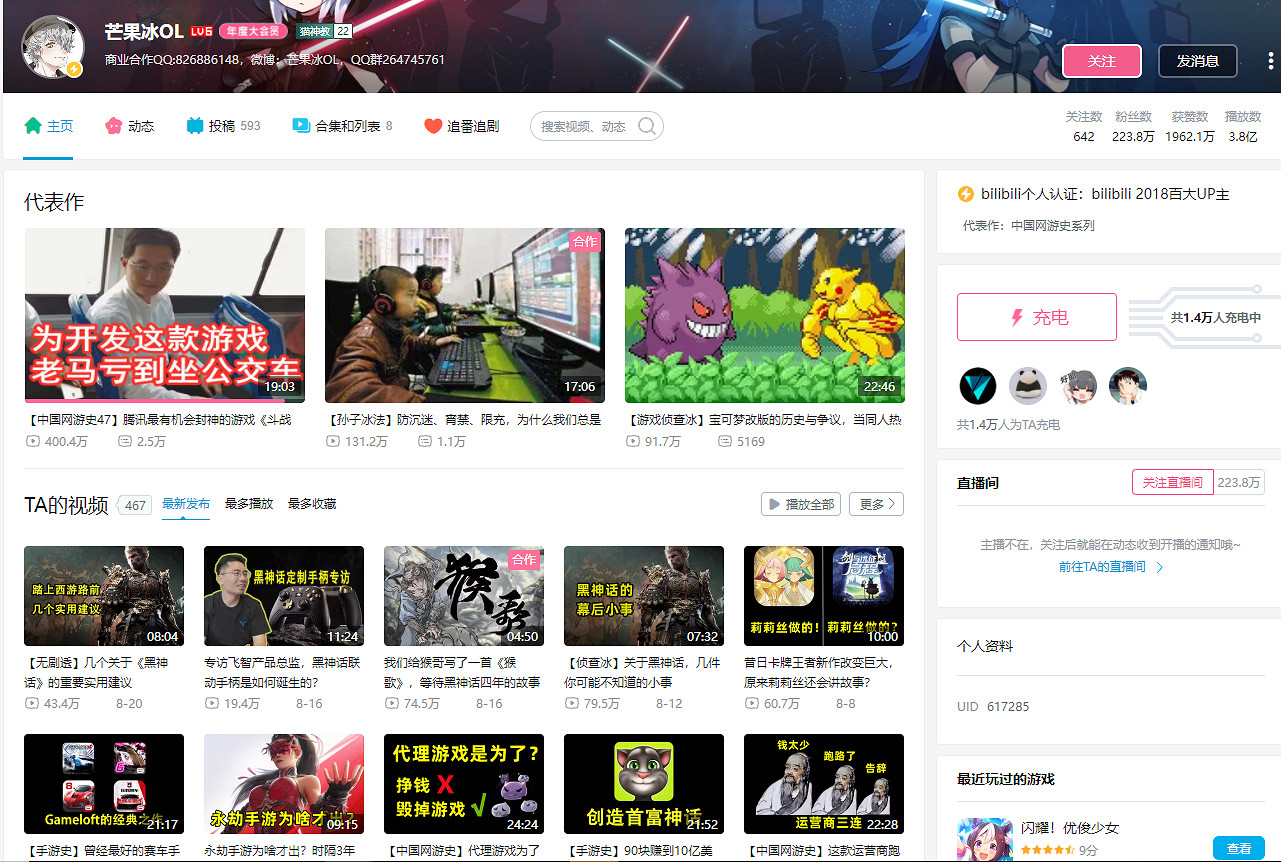The image size is (1281, 862).
Task: Click the danmaku count icon showing 1.1万
Action: tap(425, 441)
